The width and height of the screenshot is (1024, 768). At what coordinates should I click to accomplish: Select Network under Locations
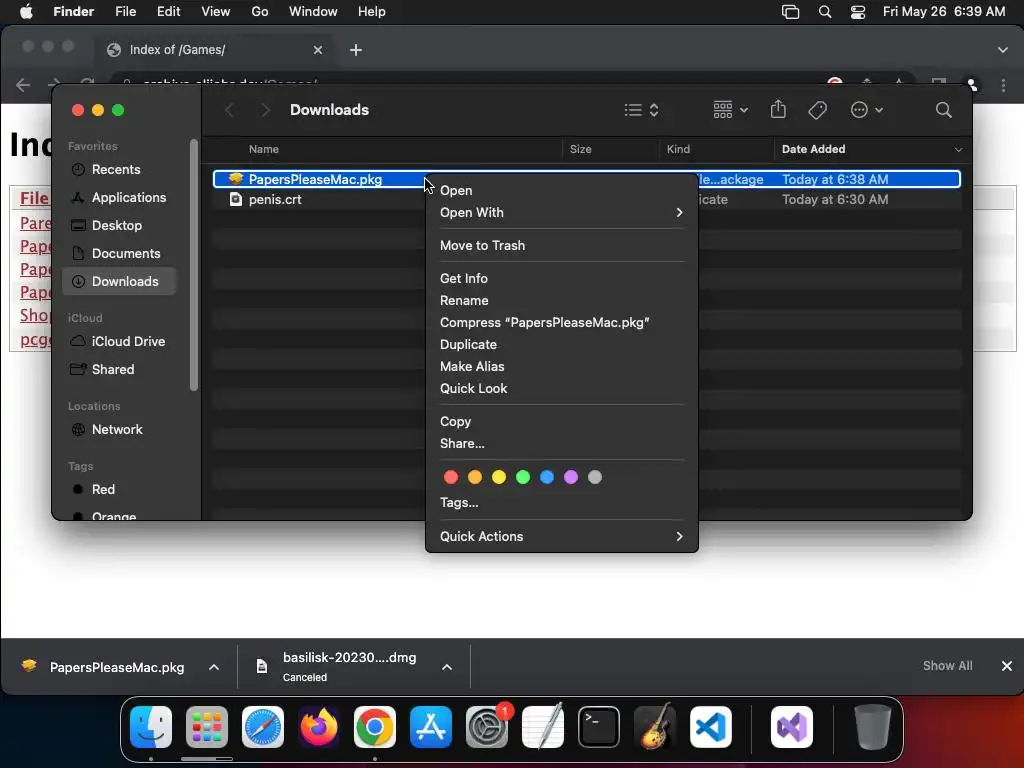(119, 430)
